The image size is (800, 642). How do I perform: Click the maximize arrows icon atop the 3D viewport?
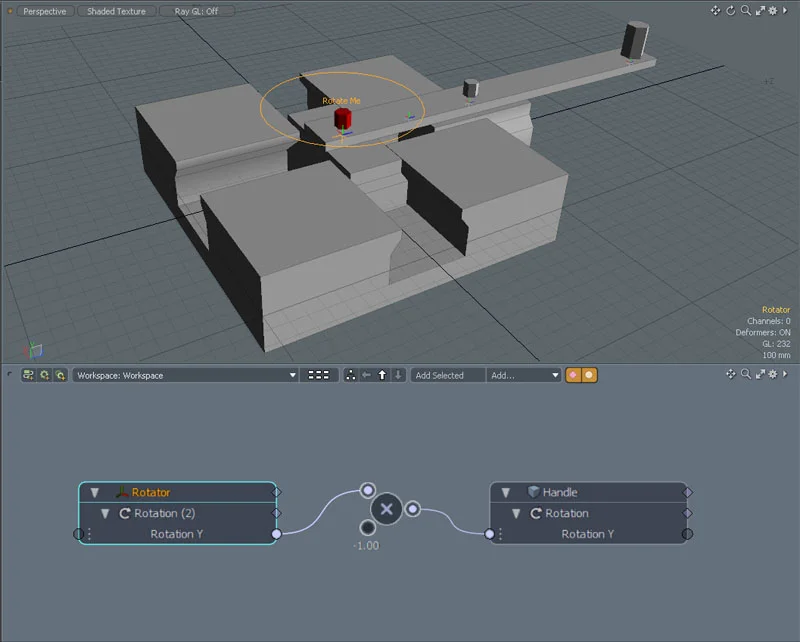[x=760, y=10]
